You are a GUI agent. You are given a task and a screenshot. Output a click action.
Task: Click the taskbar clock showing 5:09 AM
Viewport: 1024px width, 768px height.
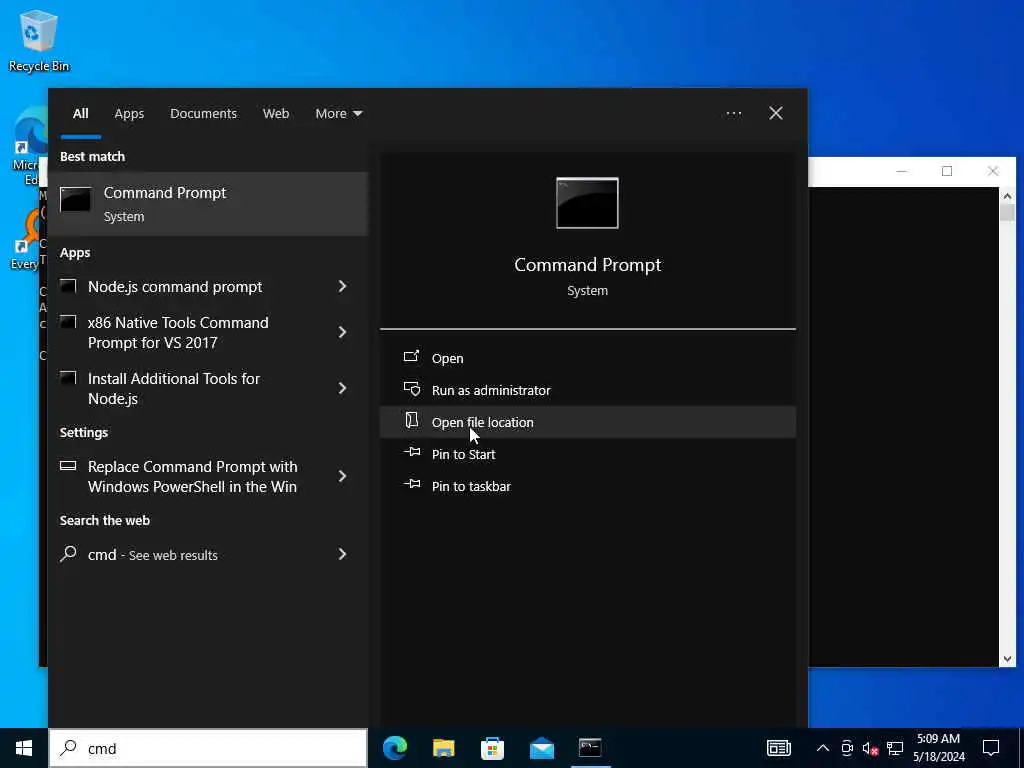pyautogui.click(x=938, y=748)
